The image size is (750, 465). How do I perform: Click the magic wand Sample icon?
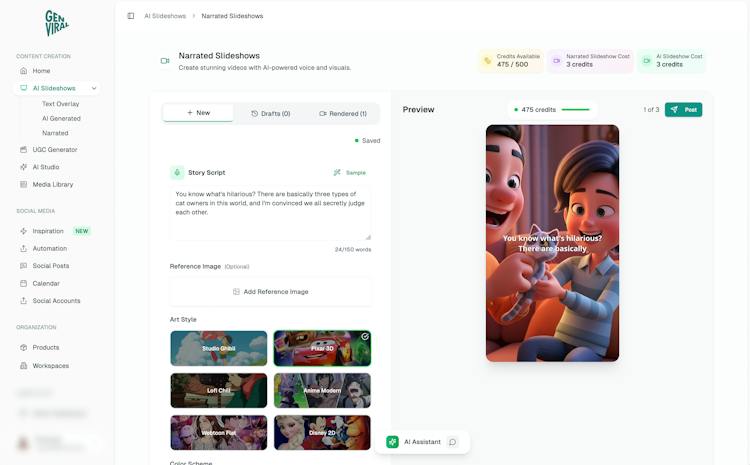[x=337, y=172]
